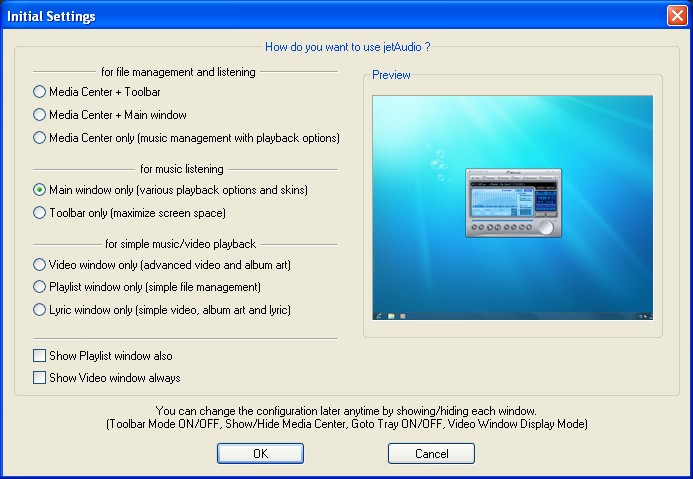This screenshot has height=479, width=693.
Task: Click the Preview group label
Action: [x=391, y=75]
